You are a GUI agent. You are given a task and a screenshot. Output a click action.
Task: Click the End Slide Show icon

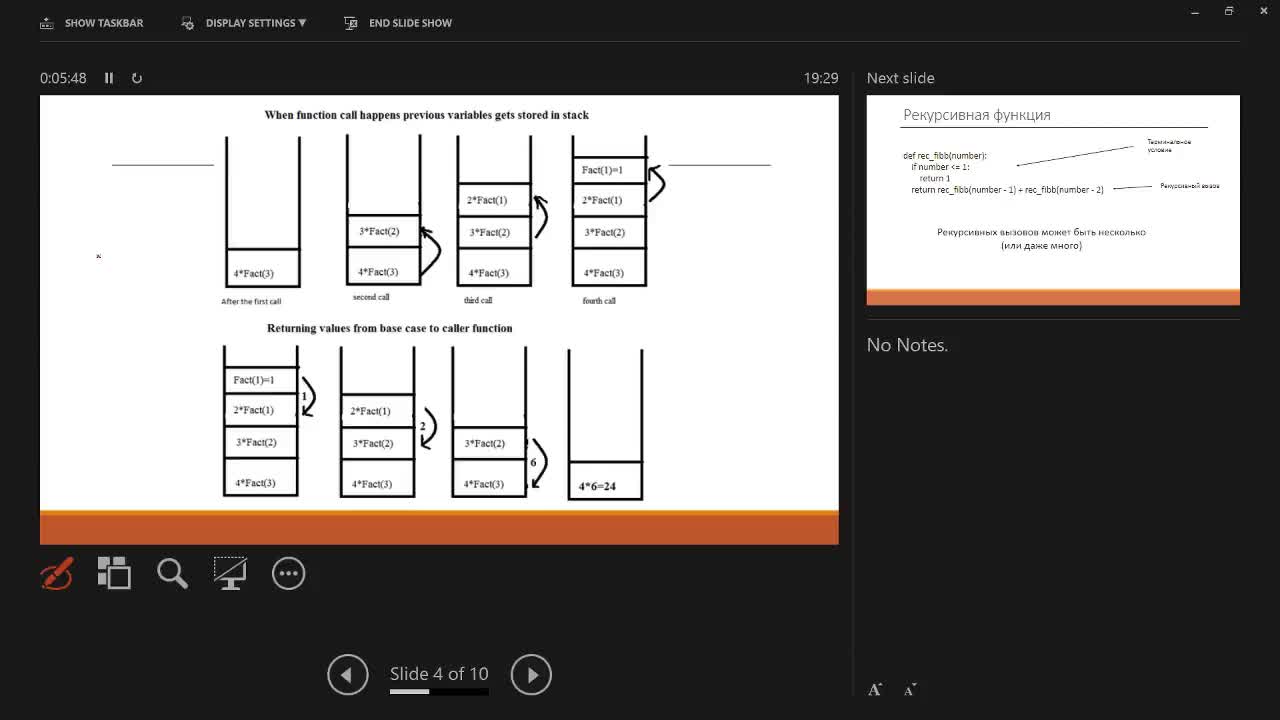pos(350,23)
